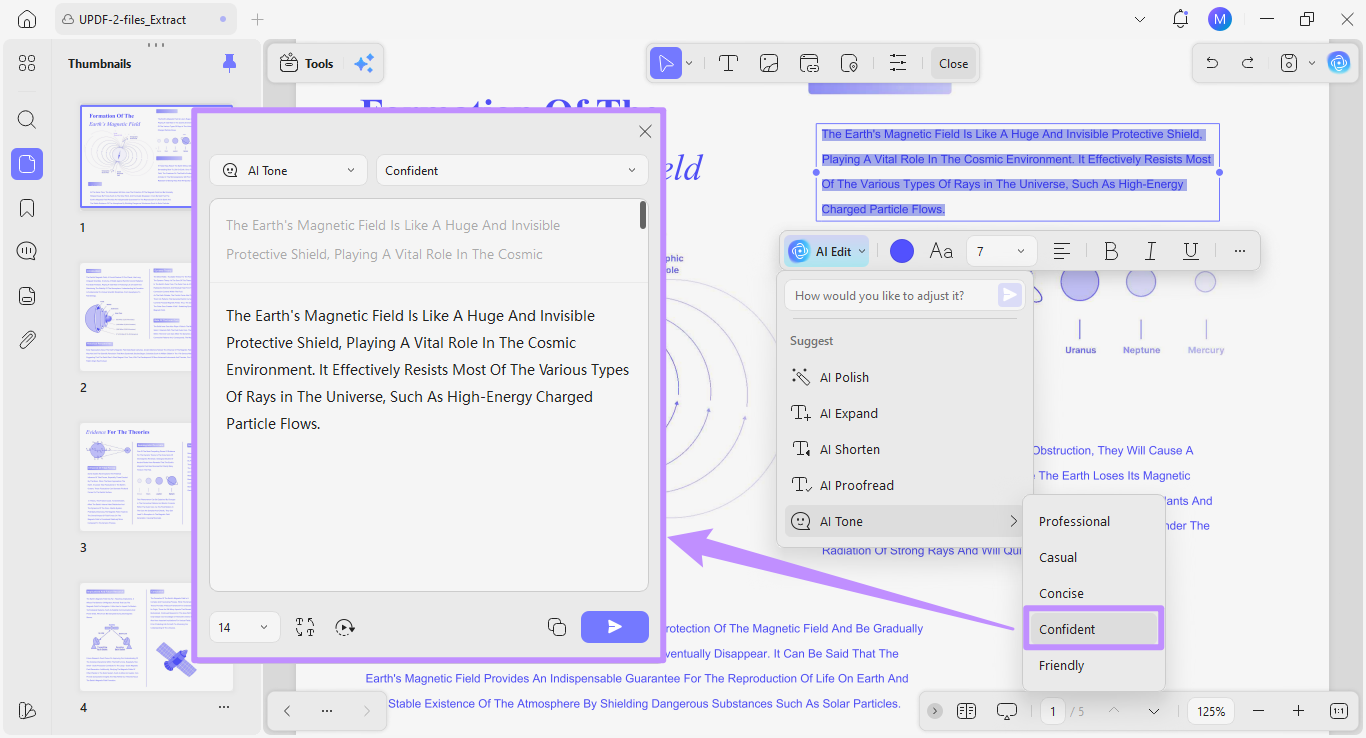Open the Layers icon at sidebar bottom
Viewport: 1366px width, 738px height.
[x=27, y=710]
